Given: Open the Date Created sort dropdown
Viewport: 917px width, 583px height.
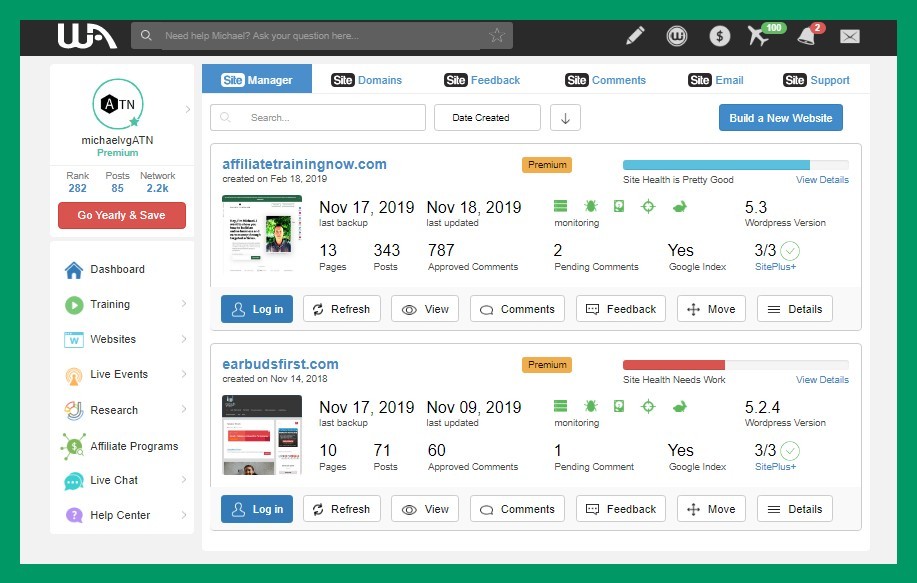Looking at the screenshot, I should click(487, 118).
